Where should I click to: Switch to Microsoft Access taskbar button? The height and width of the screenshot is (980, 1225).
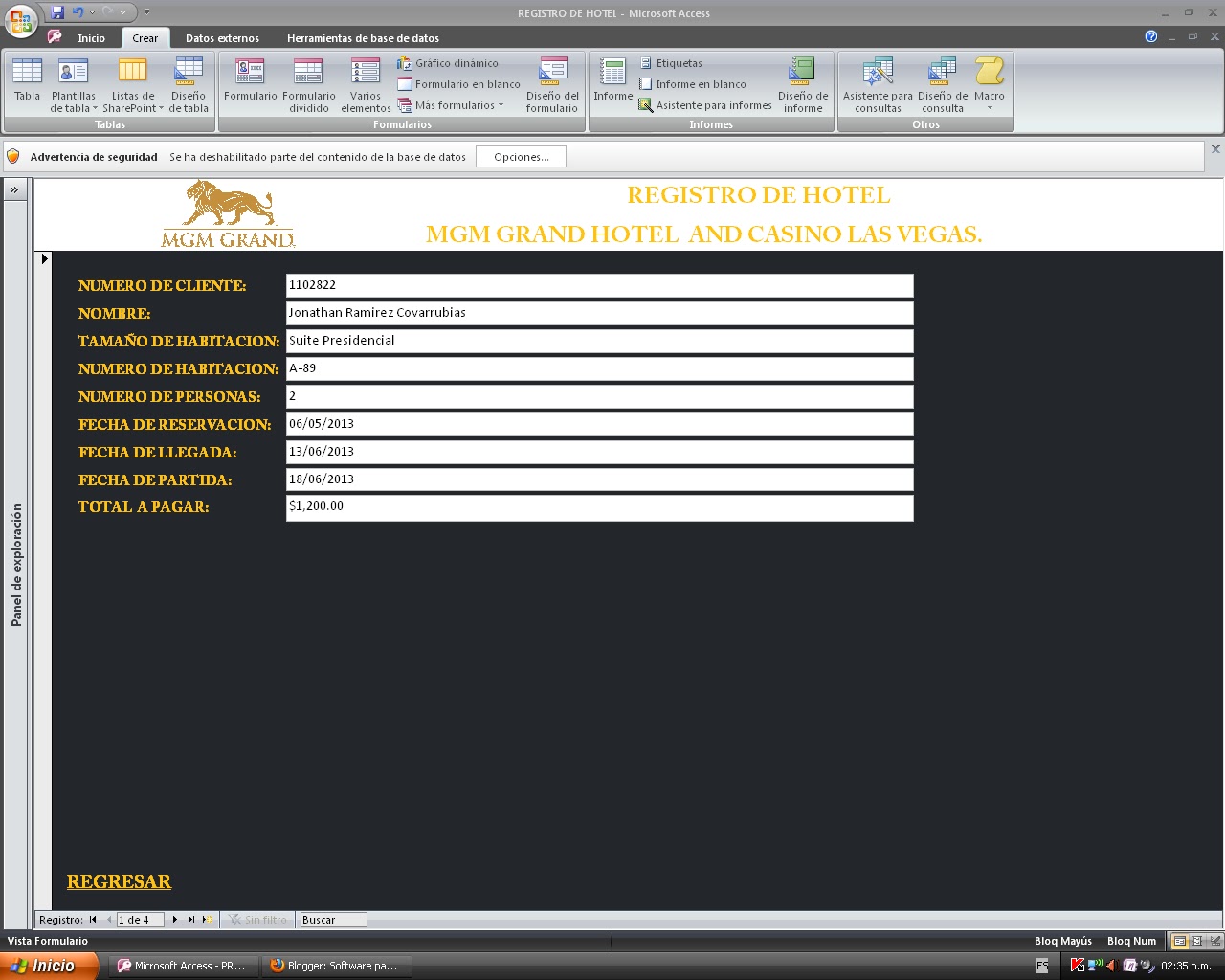pos(182,966)
